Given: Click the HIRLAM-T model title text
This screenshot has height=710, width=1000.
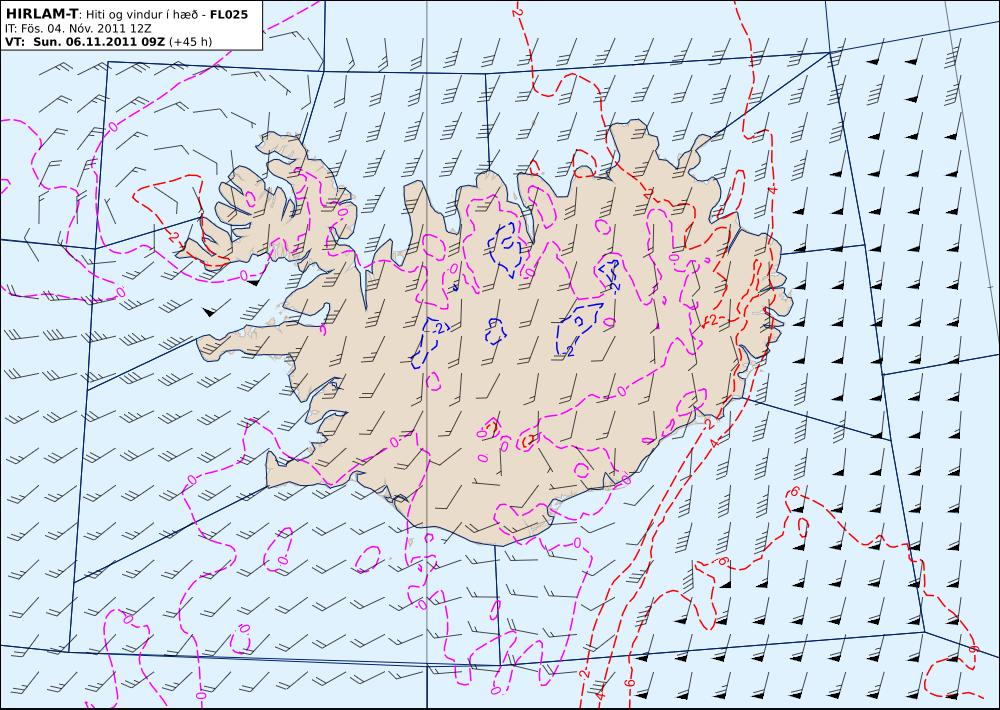Looking at the screenshot, I should (41, 14).
